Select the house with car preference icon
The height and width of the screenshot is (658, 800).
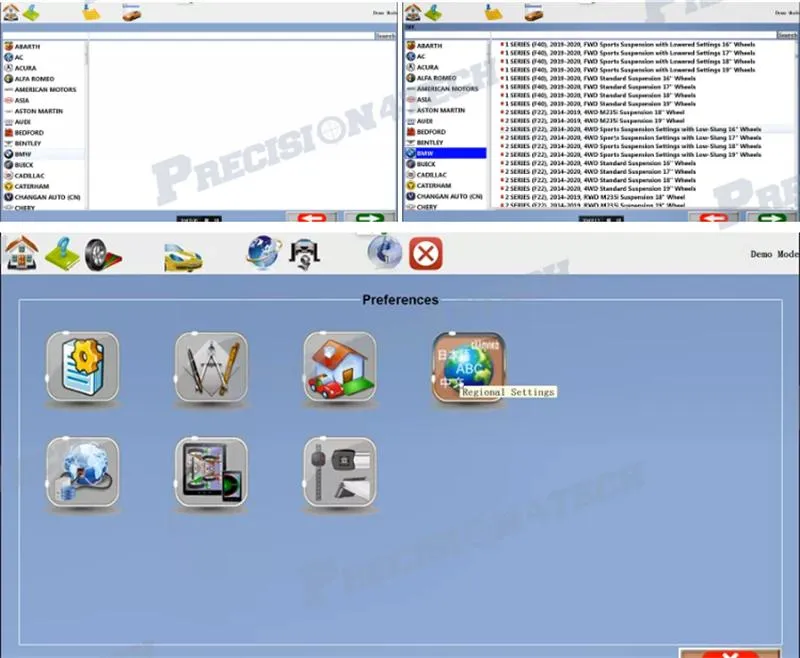pyautogui.click(x=339, y=368)
